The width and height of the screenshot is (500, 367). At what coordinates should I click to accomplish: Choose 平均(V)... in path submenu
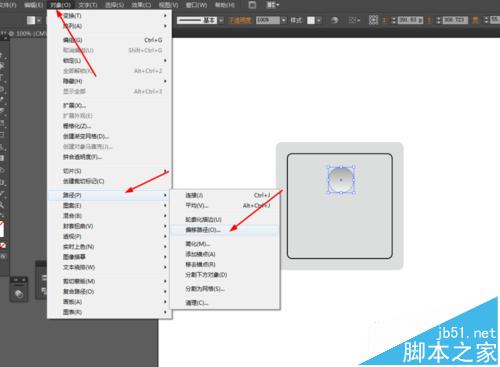(225, 206)
